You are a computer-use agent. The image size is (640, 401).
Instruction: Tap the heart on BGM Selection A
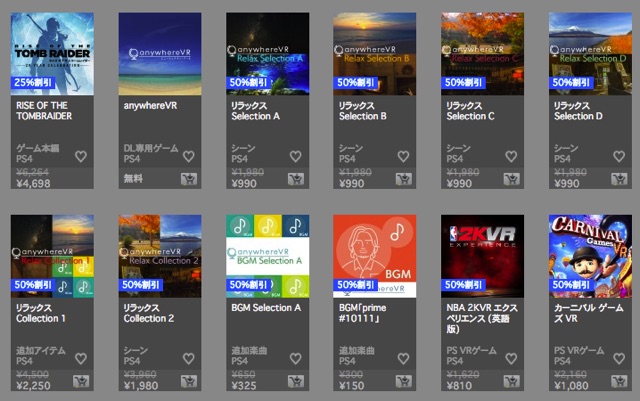pos(296,358)
